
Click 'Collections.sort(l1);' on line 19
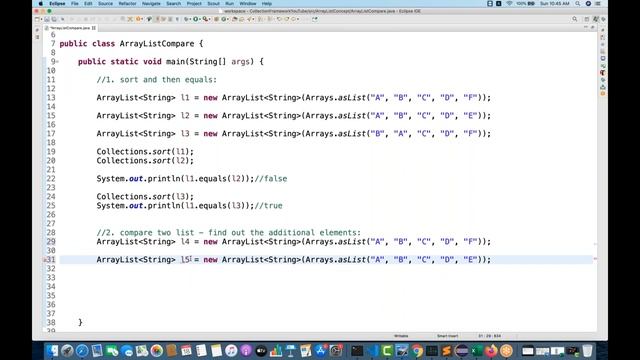pos(145,151)
